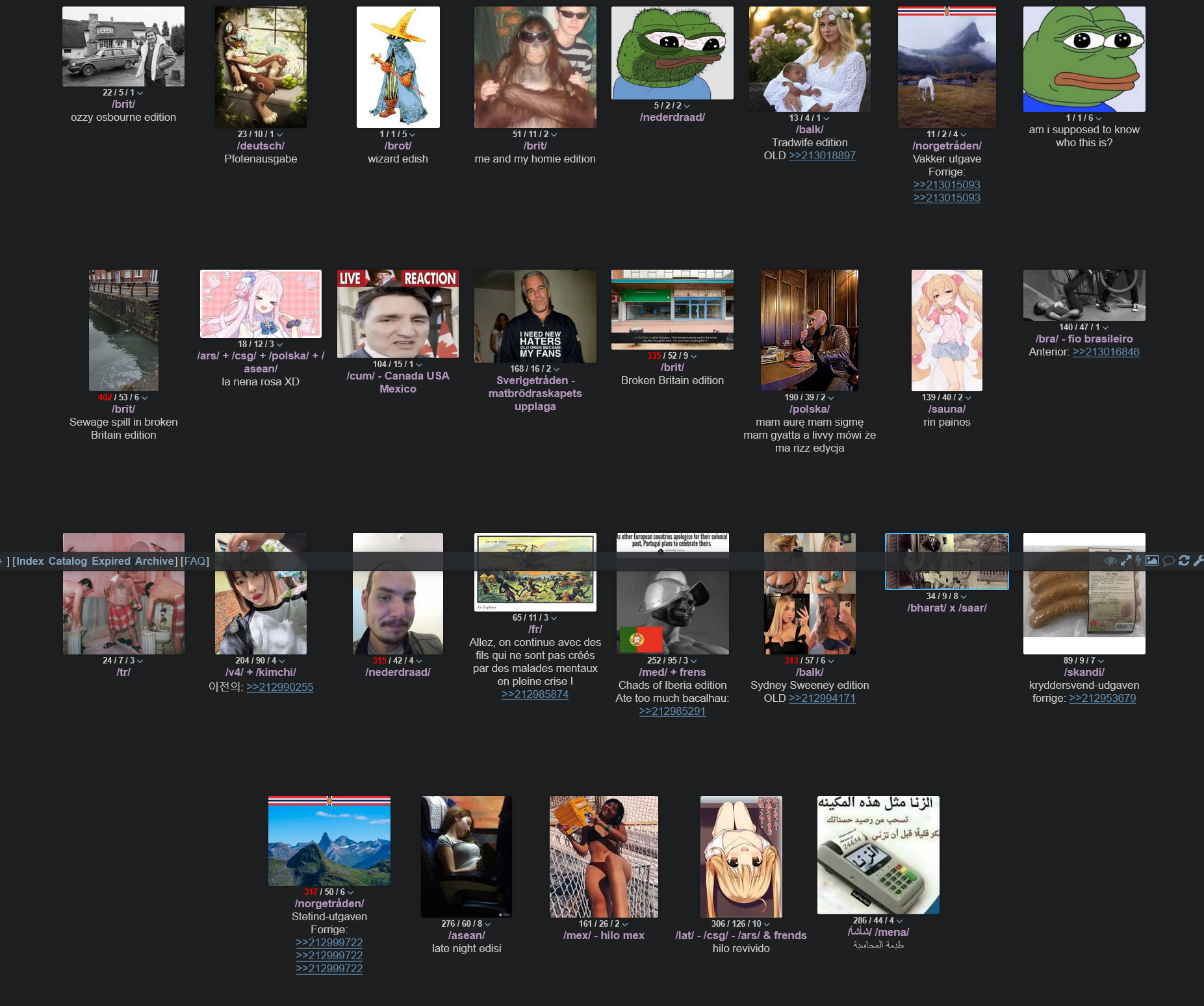Click '/bra/ - fio brasileiro' title
Screen dimensions: 1204x1006
(x=1084, y=339)
